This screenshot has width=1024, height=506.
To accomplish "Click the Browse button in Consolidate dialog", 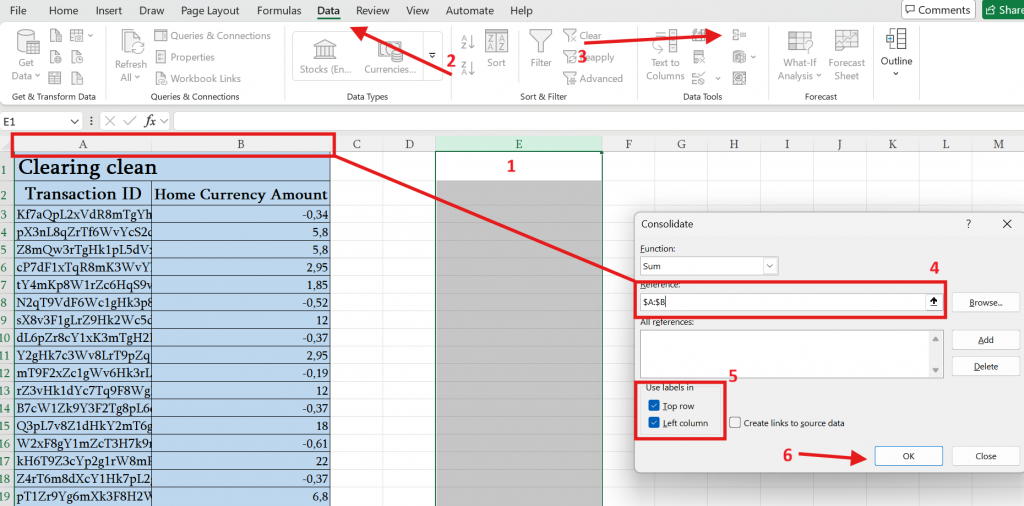I will [985, 302].
